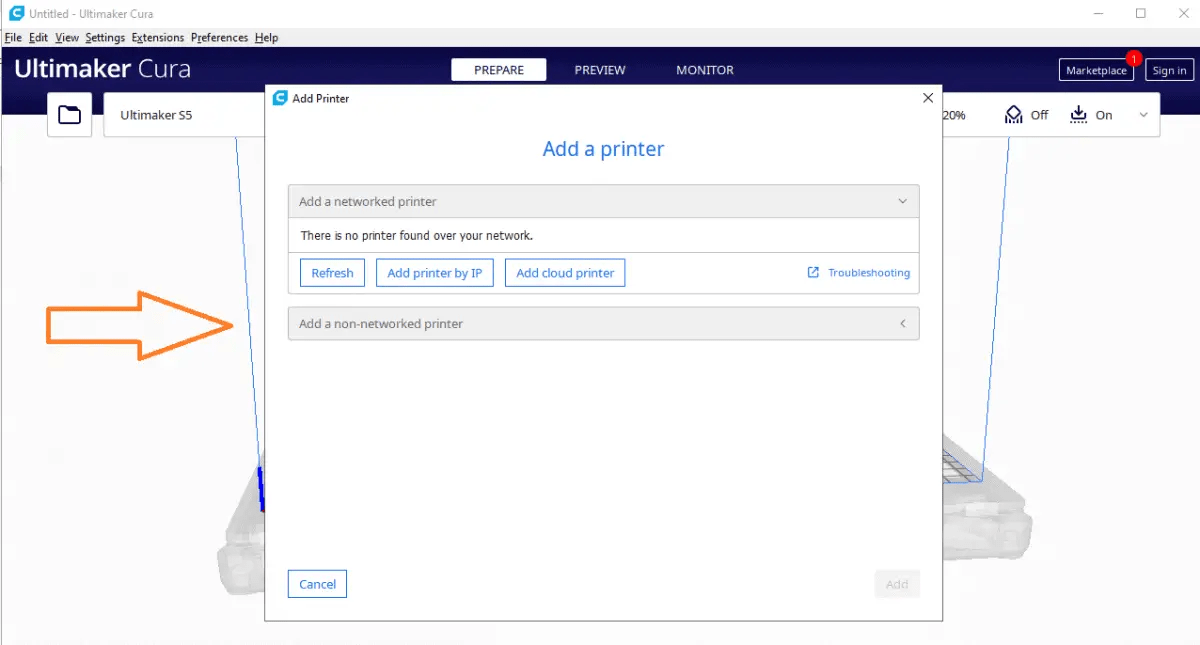1200x645 pixels.
Task: Open the print settings dropdown chevron
Action: pyautogui.click(x=1143, y=115)
